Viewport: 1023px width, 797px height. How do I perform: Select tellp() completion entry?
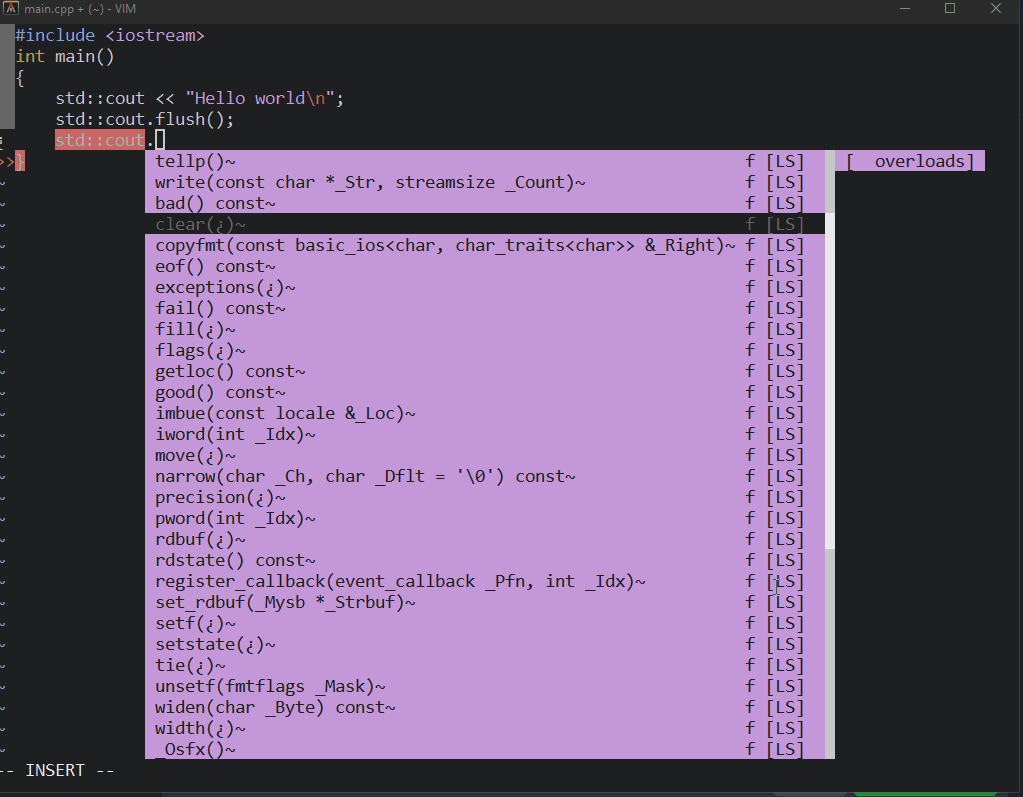point(485,161)
